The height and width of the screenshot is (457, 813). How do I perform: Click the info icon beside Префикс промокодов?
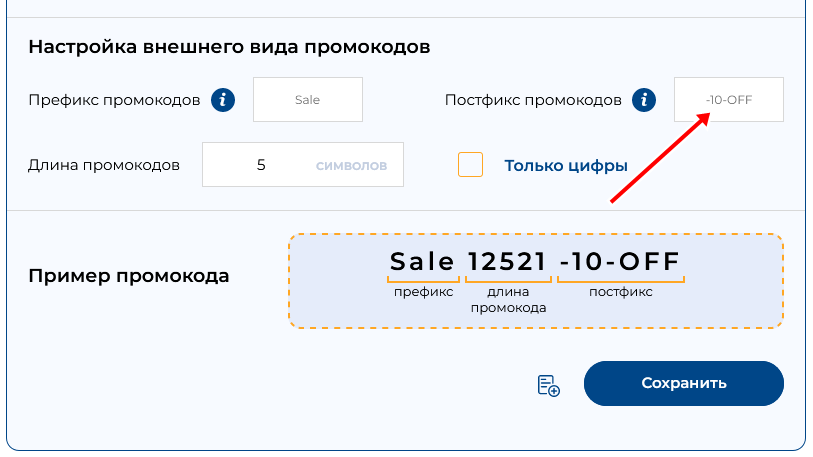223,100
